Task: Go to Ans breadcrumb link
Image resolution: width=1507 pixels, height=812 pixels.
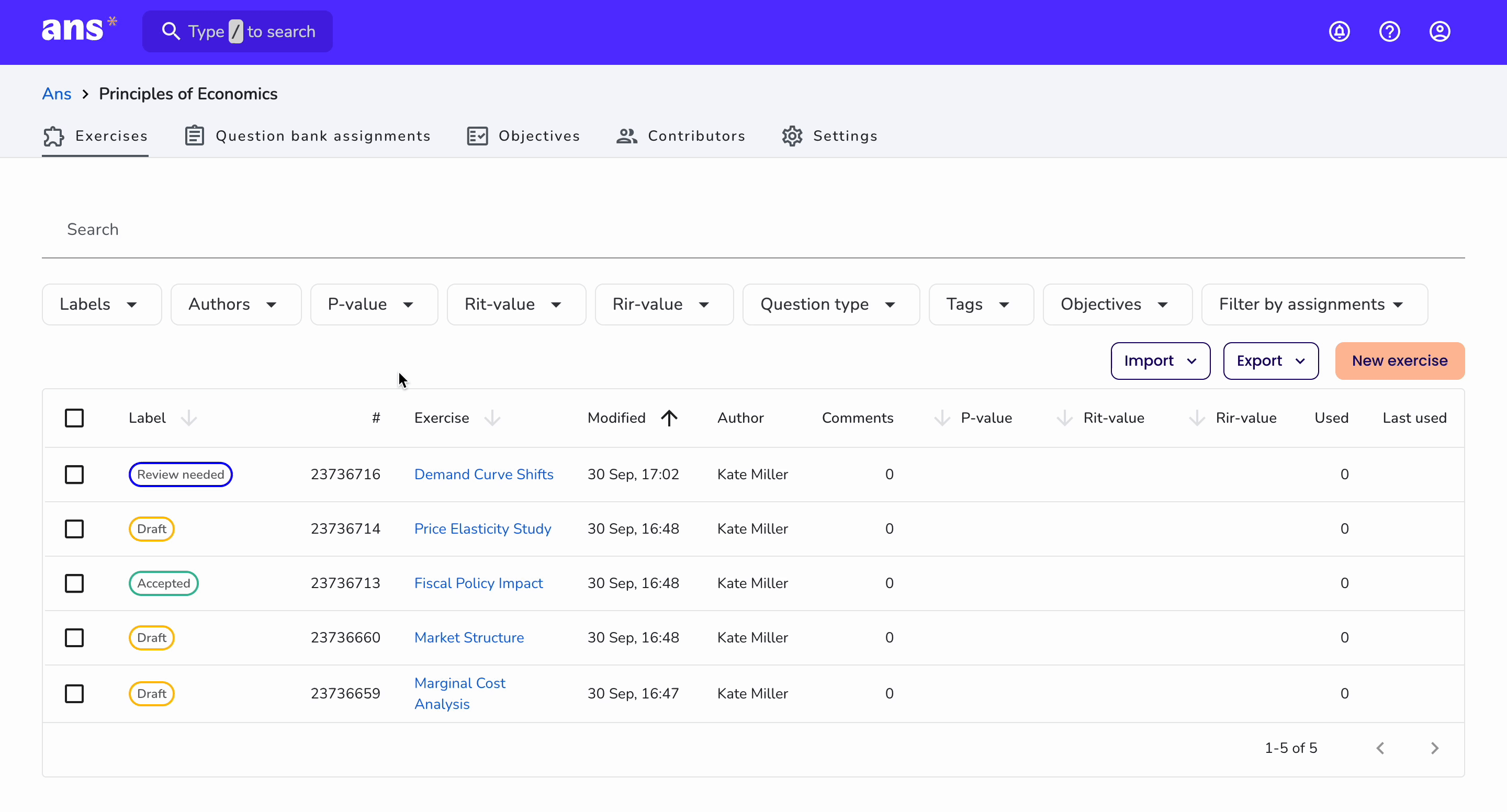Action: (x=57, y=94)
